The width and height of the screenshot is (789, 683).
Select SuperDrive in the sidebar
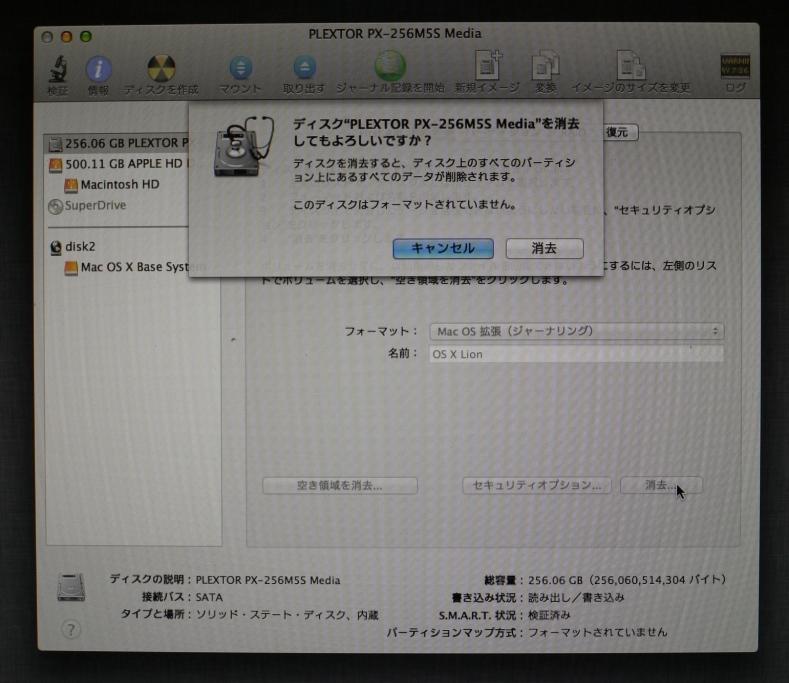[88, 205]
